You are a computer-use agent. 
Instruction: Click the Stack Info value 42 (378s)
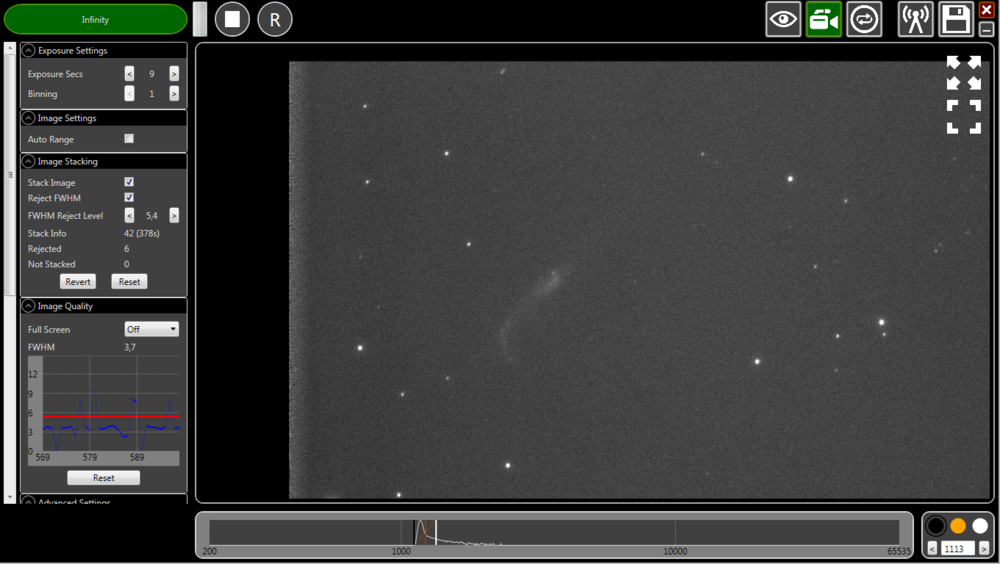click(x=142, y=234)
